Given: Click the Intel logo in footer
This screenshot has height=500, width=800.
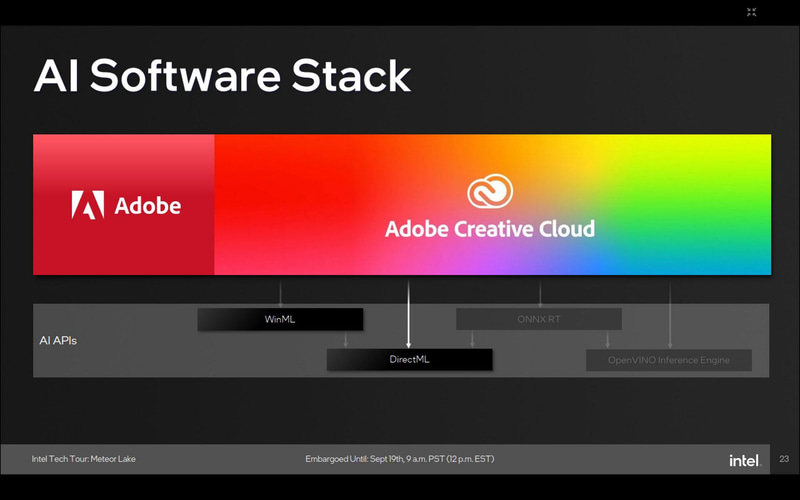Looking at the screenshot, I should tap(745, 460).
